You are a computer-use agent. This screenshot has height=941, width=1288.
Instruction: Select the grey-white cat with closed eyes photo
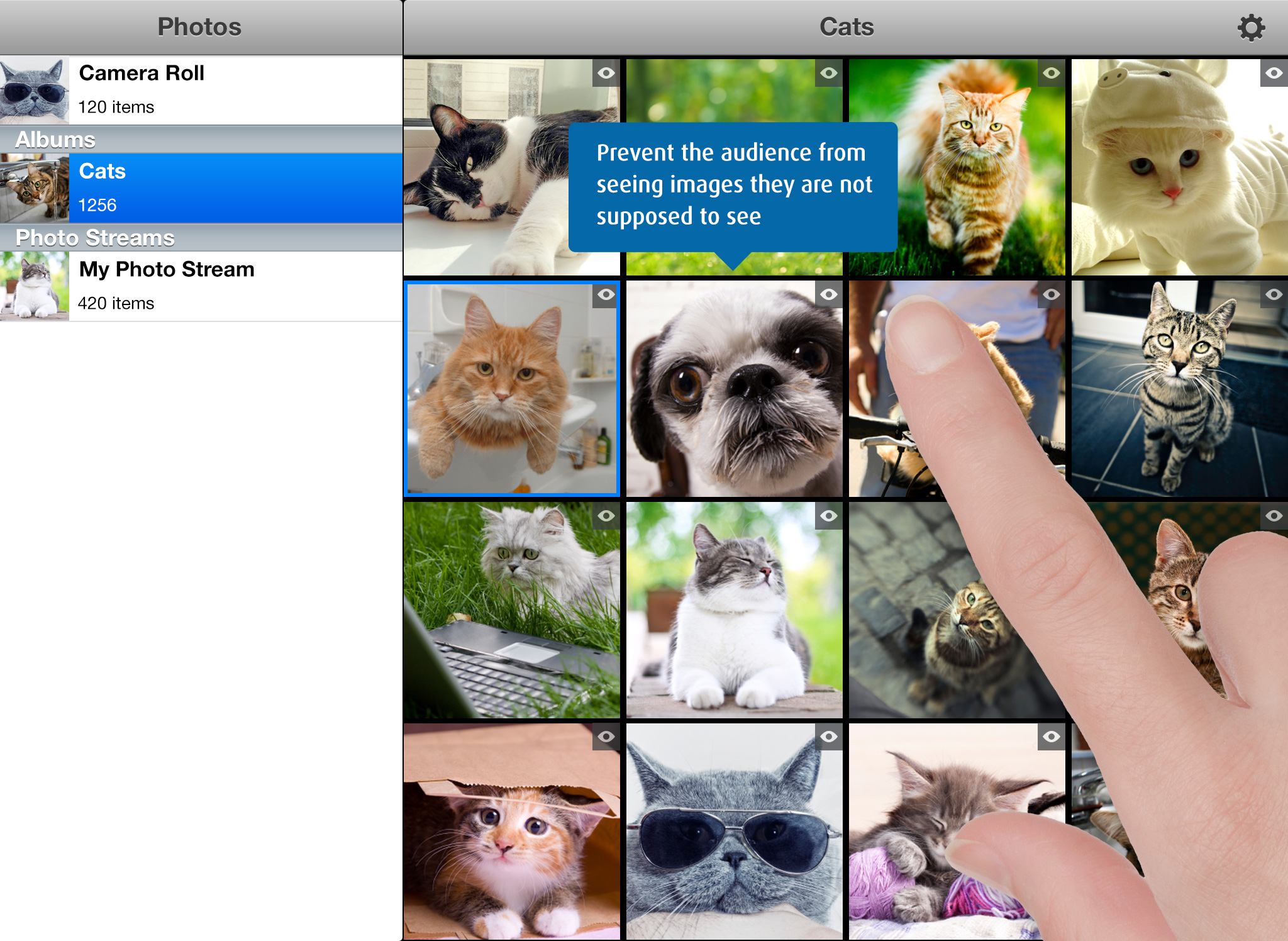pyautogui.click(x=735, y=610)
